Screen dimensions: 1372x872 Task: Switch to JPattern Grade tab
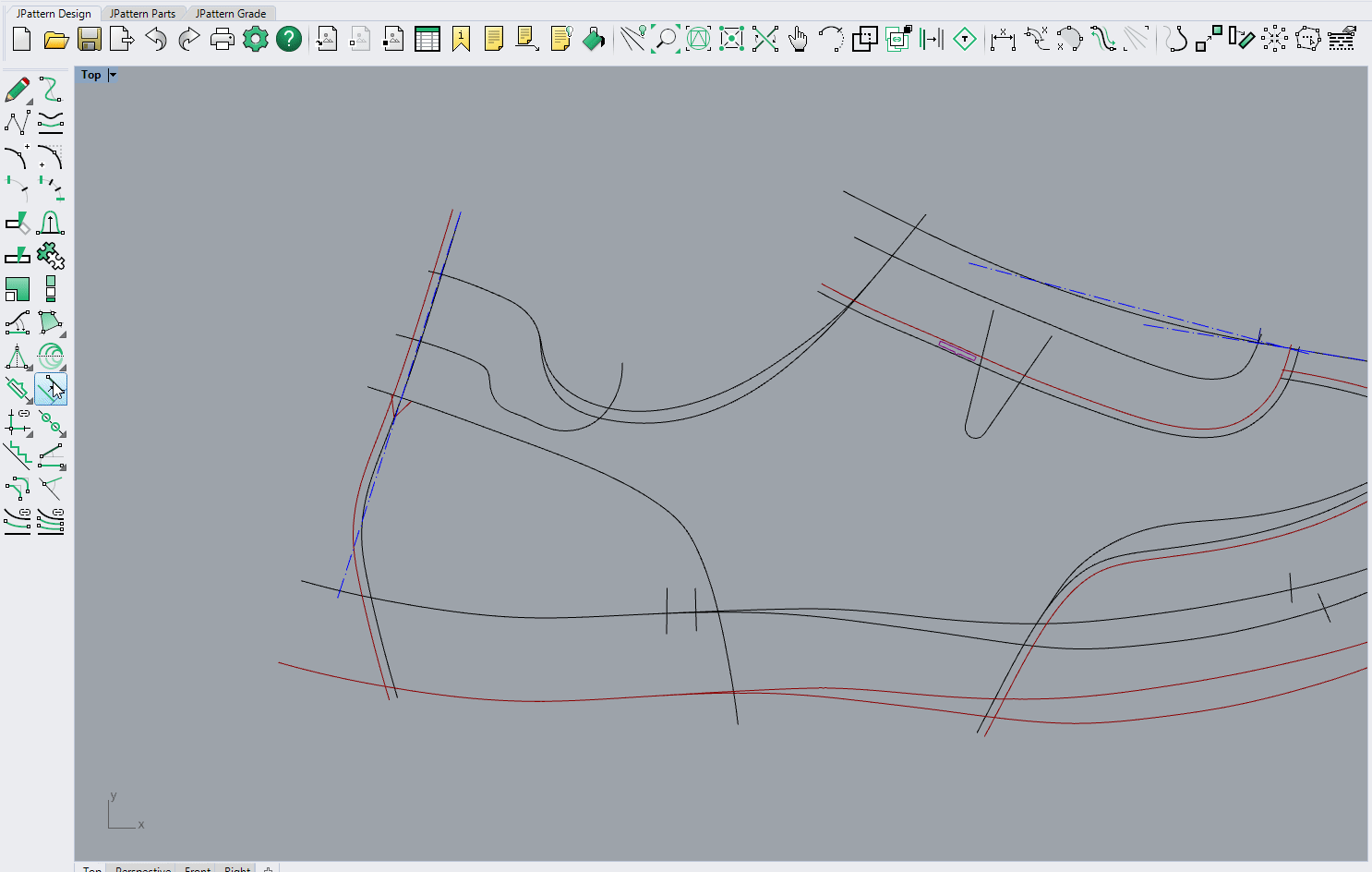(x=231, y=13)
